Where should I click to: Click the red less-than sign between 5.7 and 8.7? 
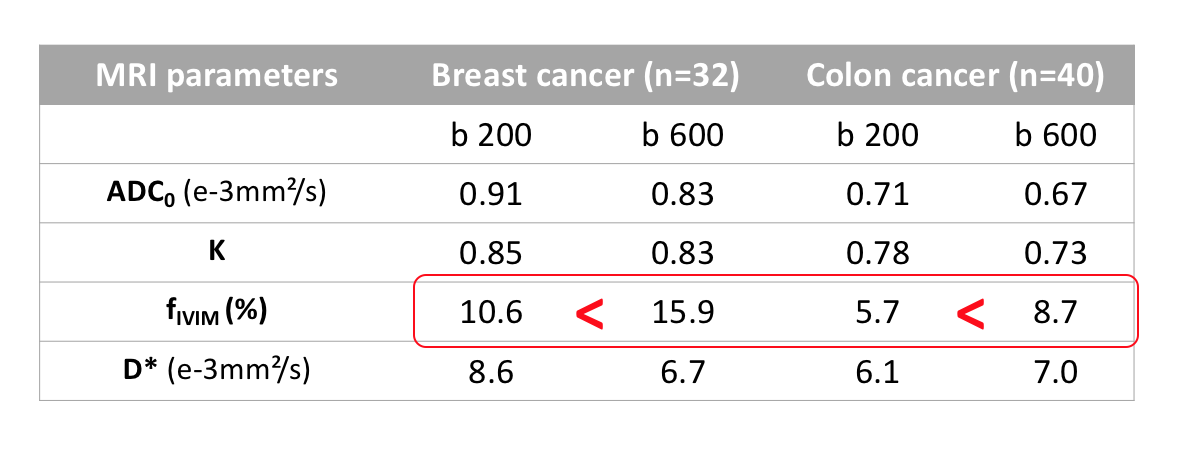pyautogui.click(x=970, y=314)
